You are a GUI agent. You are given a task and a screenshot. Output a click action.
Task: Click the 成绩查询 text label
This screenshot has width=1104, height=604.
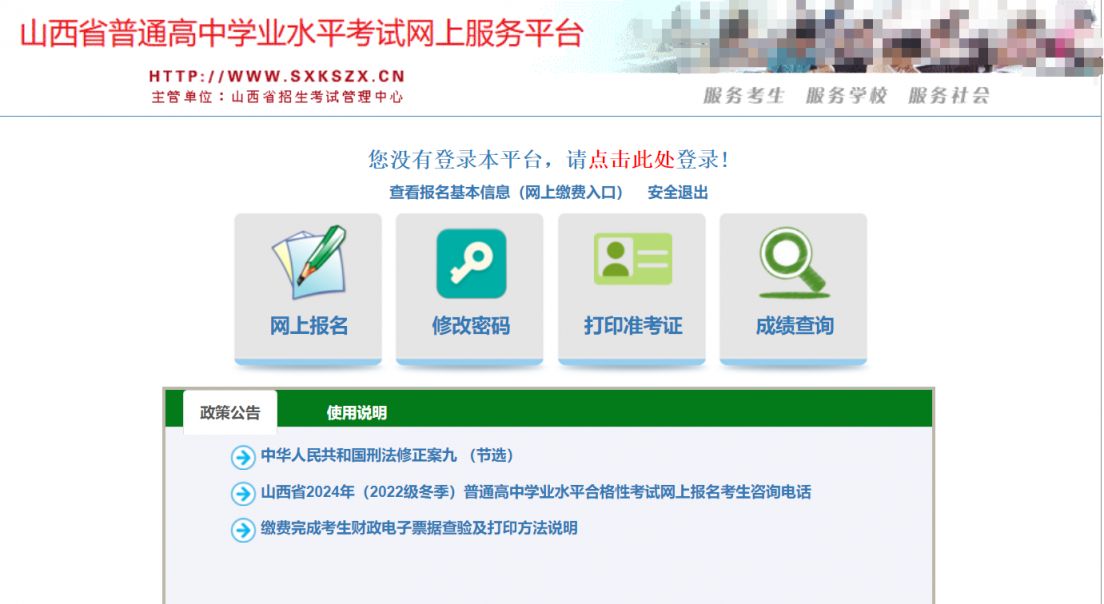(x=795, y=325)
